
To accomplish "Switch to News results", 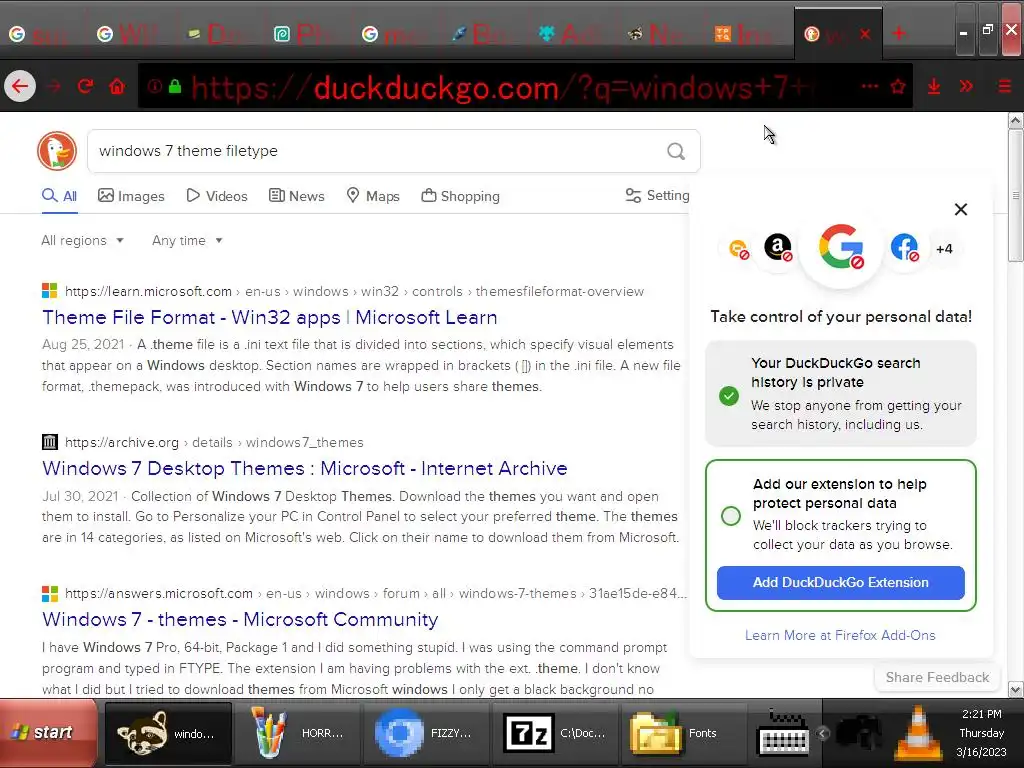I will [296, 196].
